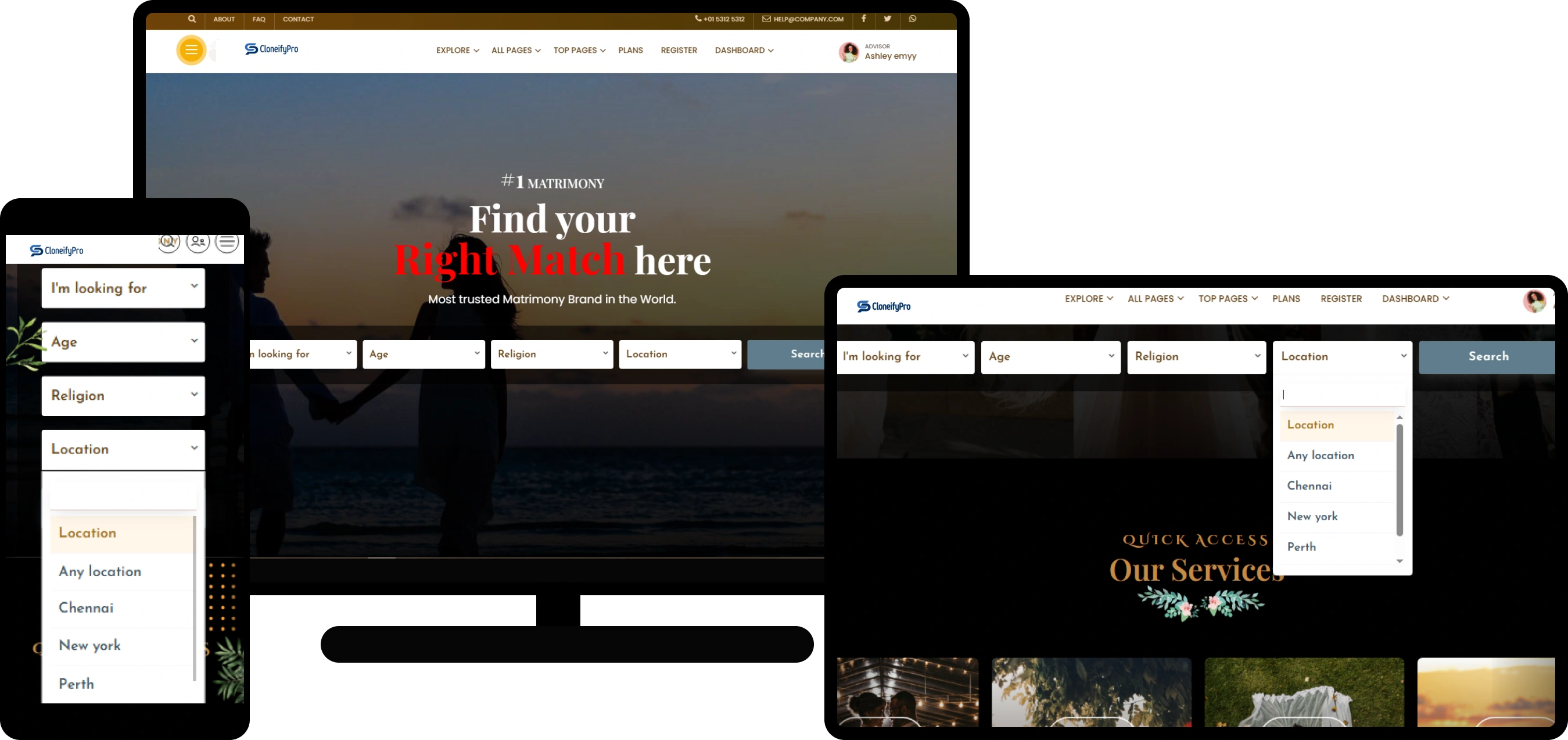Click the mobile view hamburger menu icon
The height and width of the screenshot is (740, 1568).
pyautogui.click(x=227, y=242)
